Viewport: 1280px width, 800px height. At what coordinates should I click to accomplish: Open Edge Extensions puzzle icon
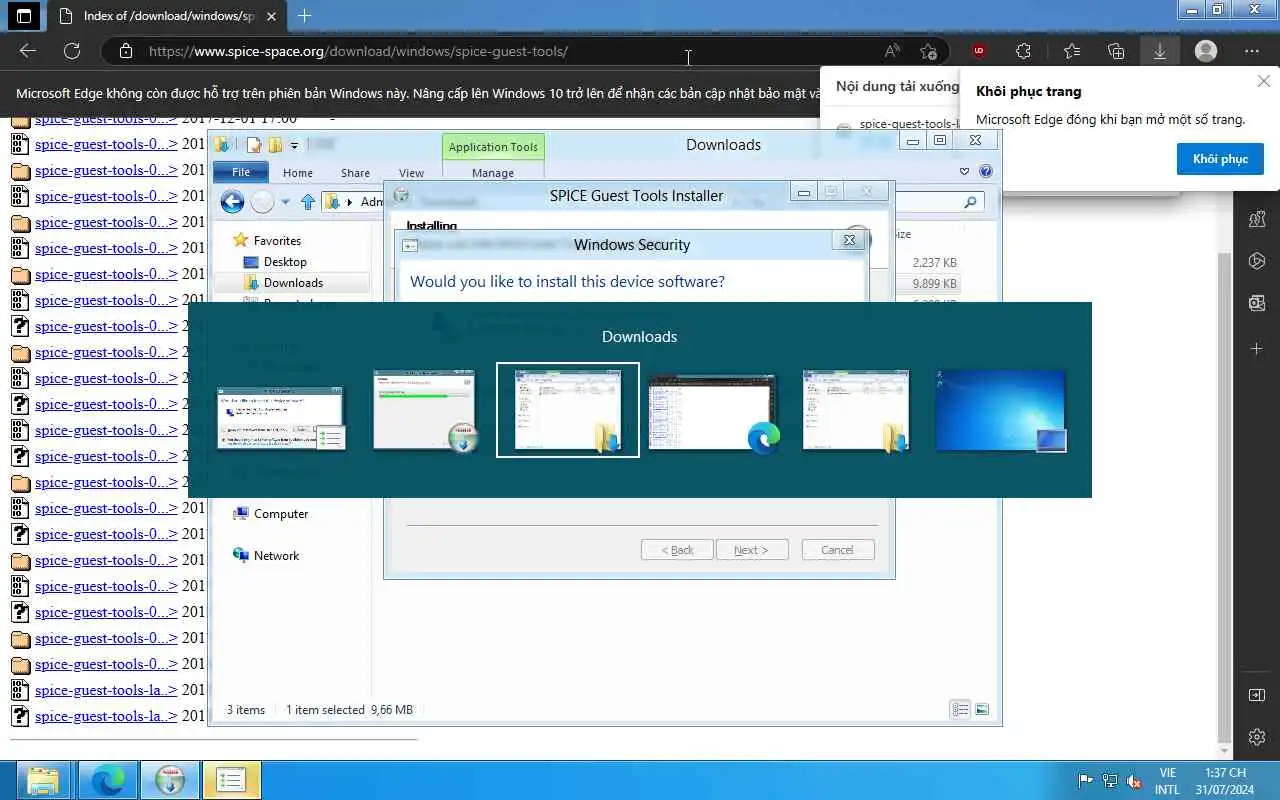[x=1023, y=51]
